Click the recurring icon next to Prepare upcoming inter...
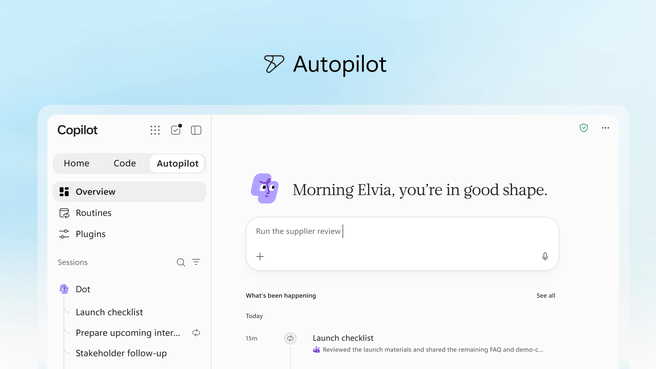 [x=196, y=333]
